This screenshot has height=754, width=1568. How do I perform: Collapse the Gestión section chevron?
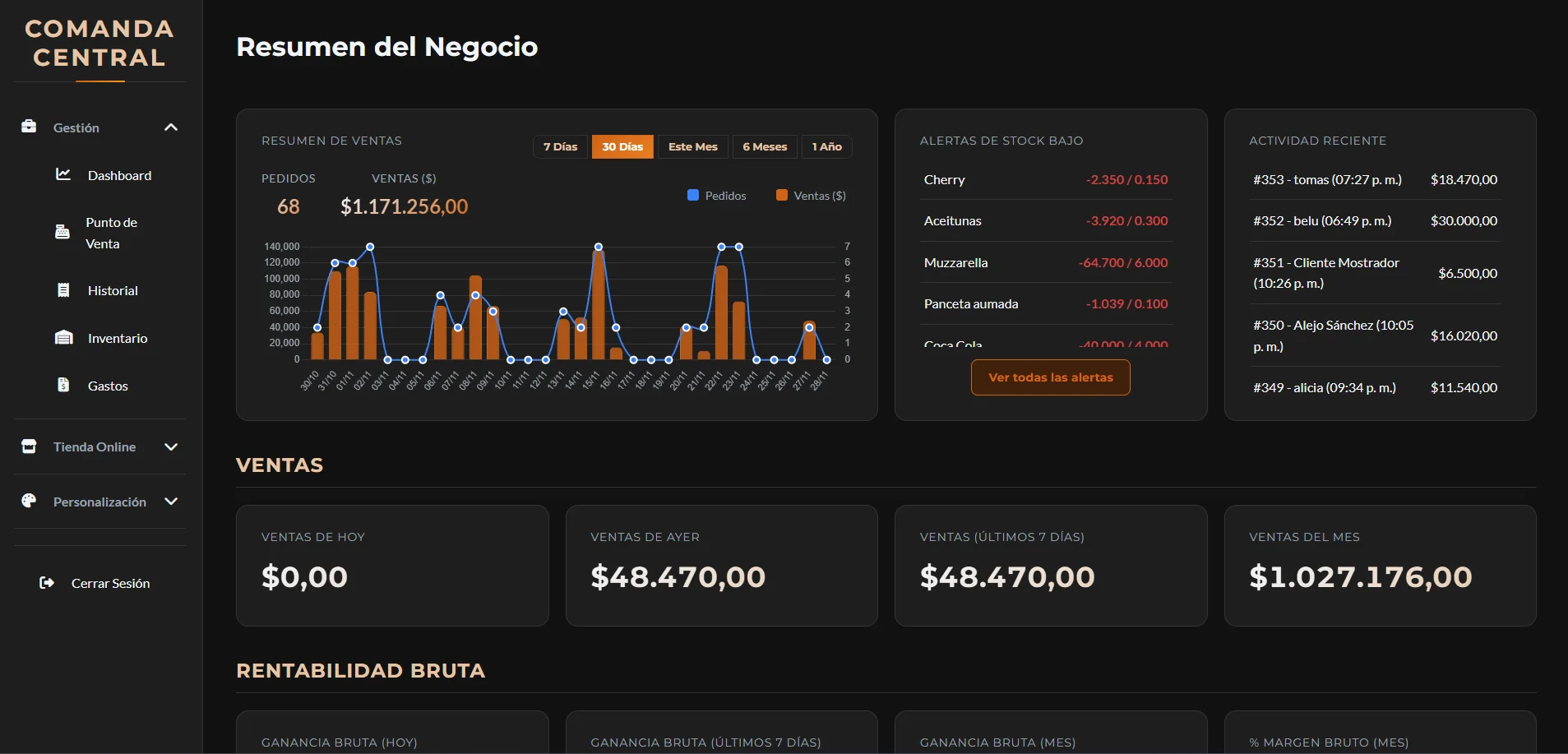pos(171,127)
